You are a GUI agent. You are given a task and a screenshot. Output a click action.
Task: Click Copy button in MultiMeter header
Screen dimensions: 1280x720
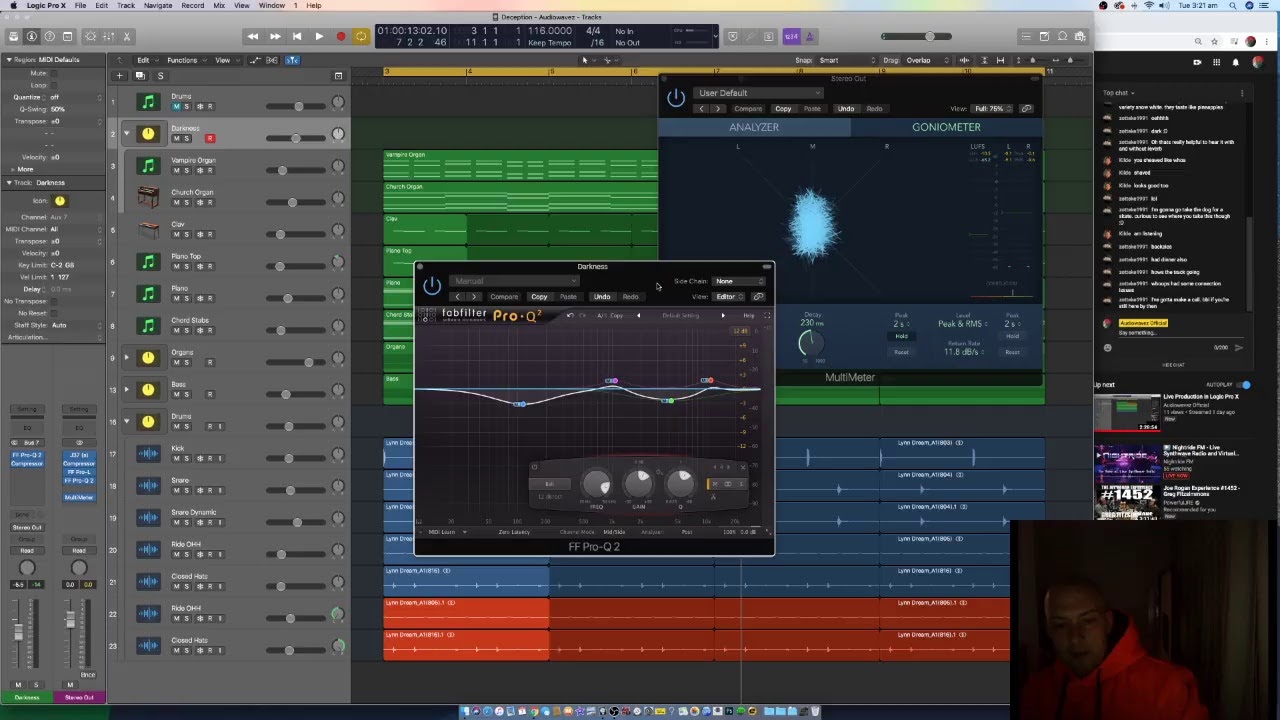point(783,108)
